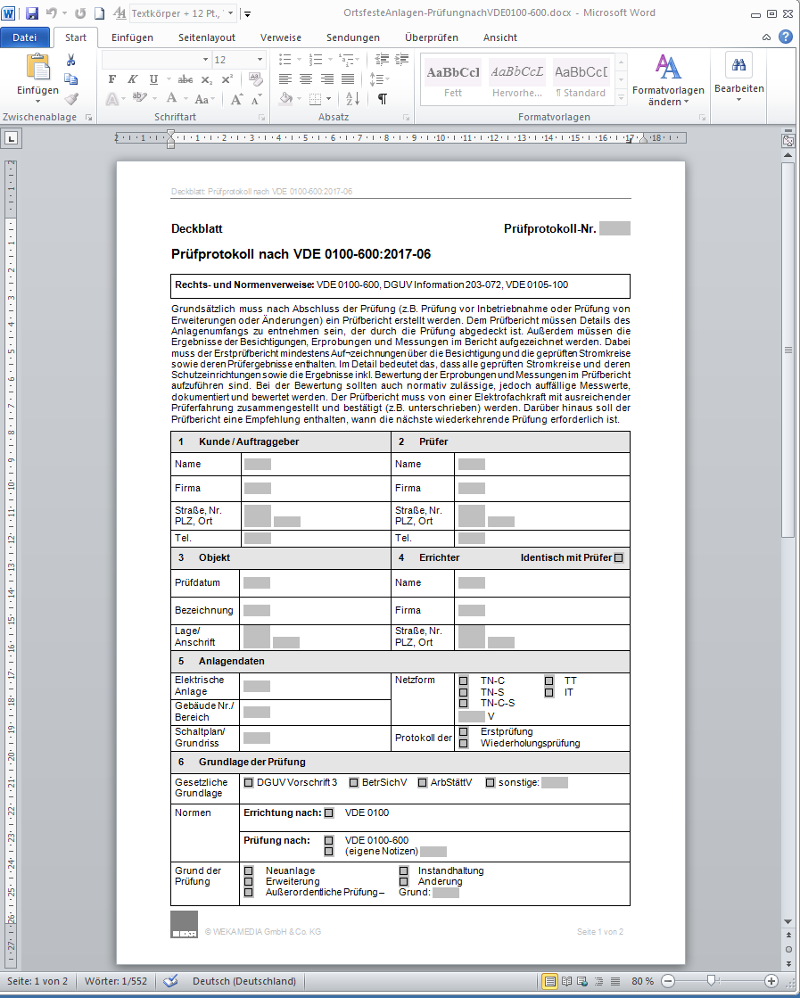Viewport: 800px width, 998px height.
Task: Apply the font color (underlined A)
Action: point(172,99)
